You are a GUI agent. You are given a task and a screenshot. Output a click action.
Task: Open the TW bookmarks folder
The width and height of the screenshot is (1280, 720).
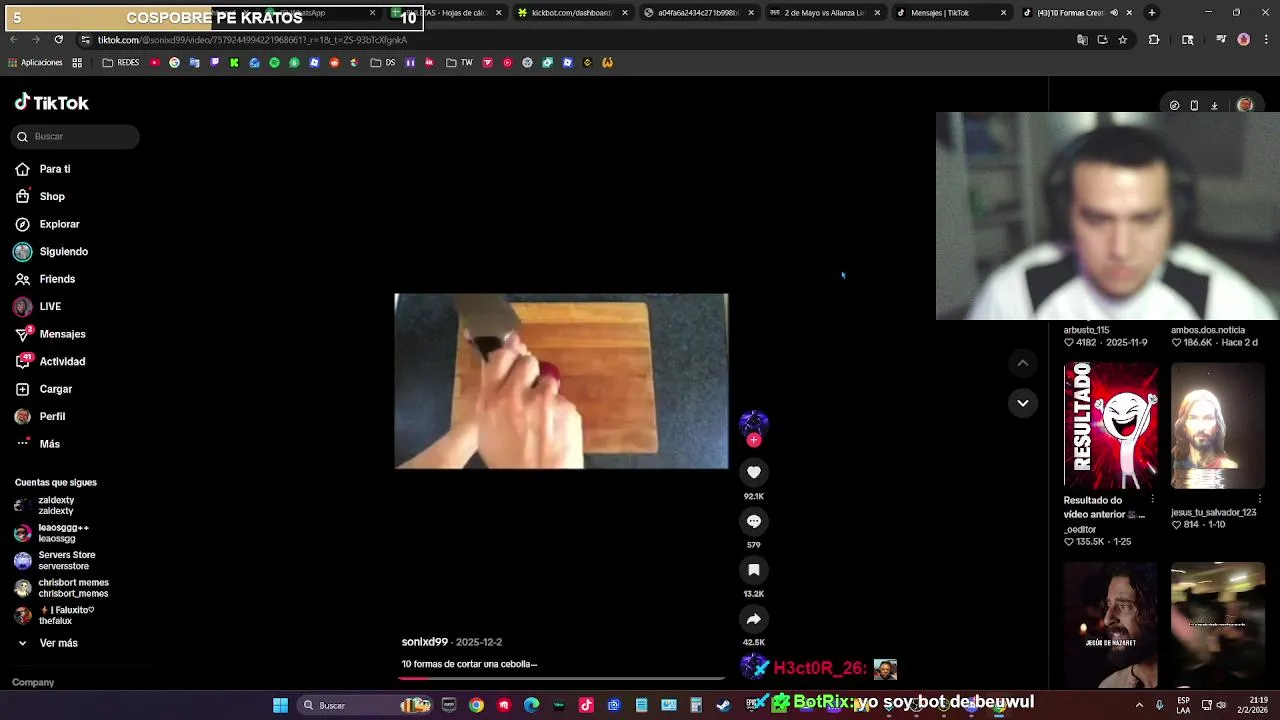pos(459,62)
